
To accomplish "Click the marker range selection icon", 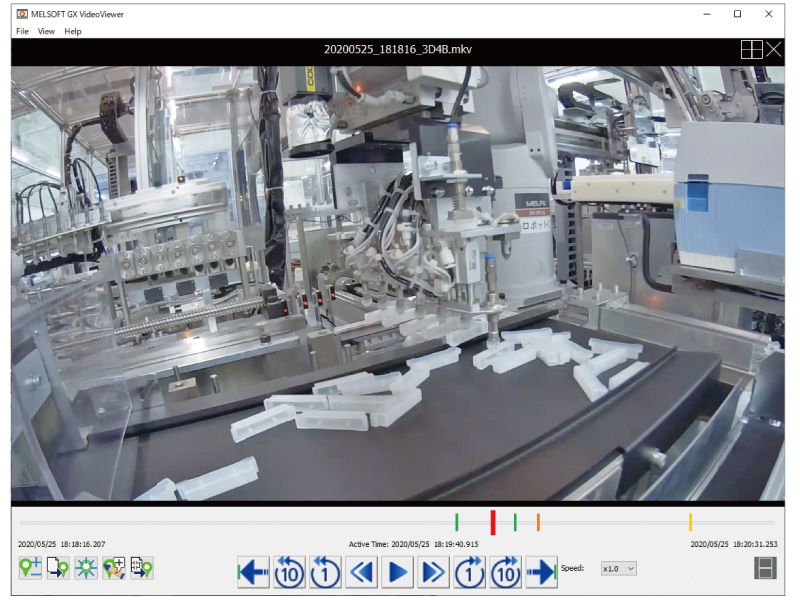I will coord(142,569).
